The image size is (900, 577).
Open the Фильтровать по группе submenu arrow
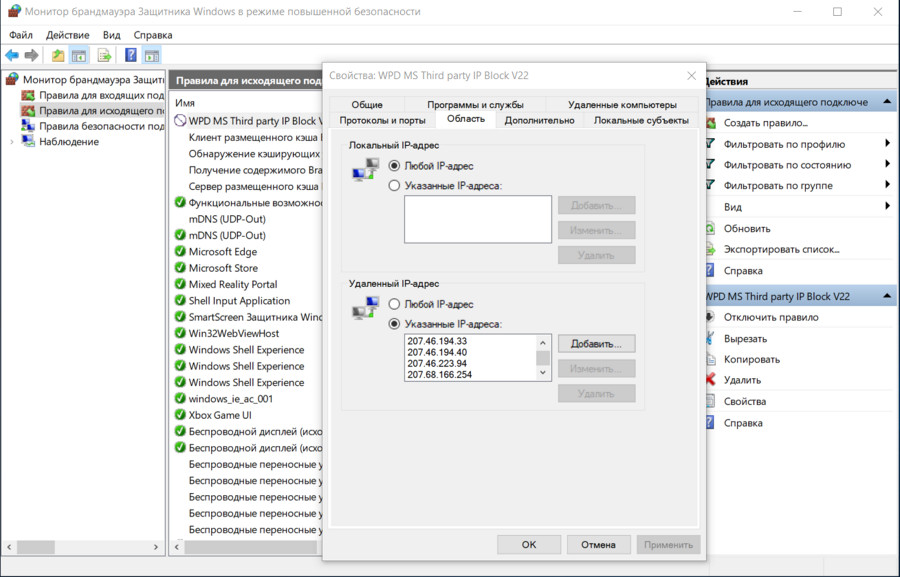(887, 185)
